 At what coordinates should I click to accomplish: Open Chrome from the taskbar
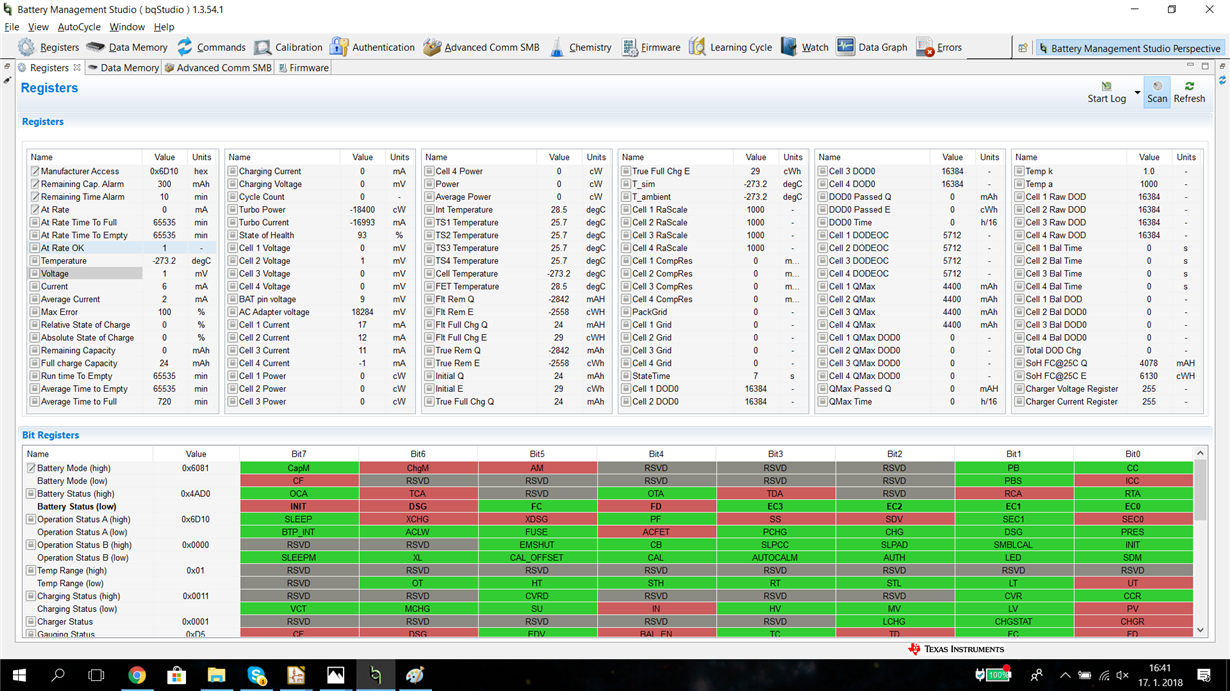(137, 675)
